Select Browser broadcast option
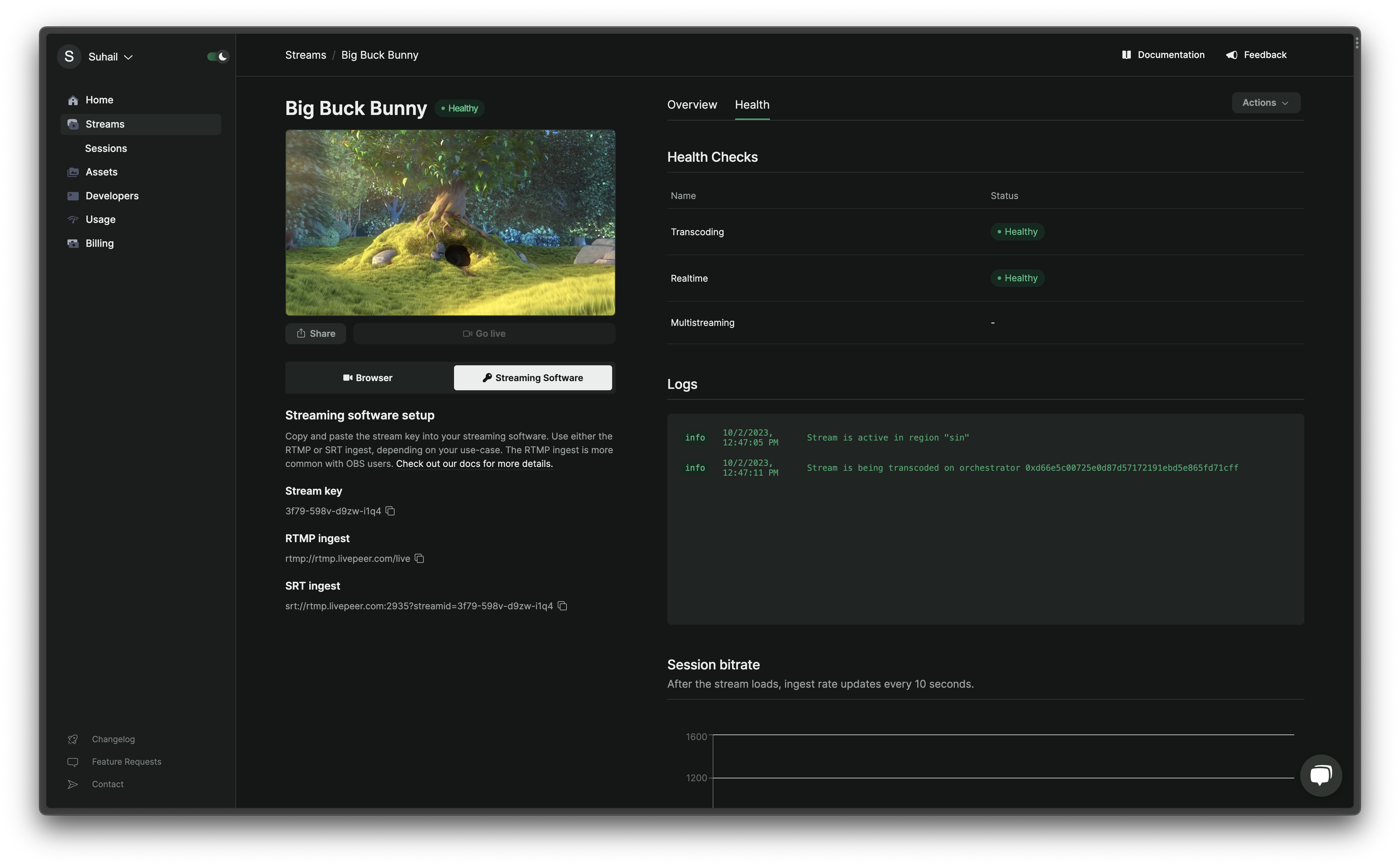This screenshot has width=1400, height=867. pyautogui.click(x=368, y=378)
